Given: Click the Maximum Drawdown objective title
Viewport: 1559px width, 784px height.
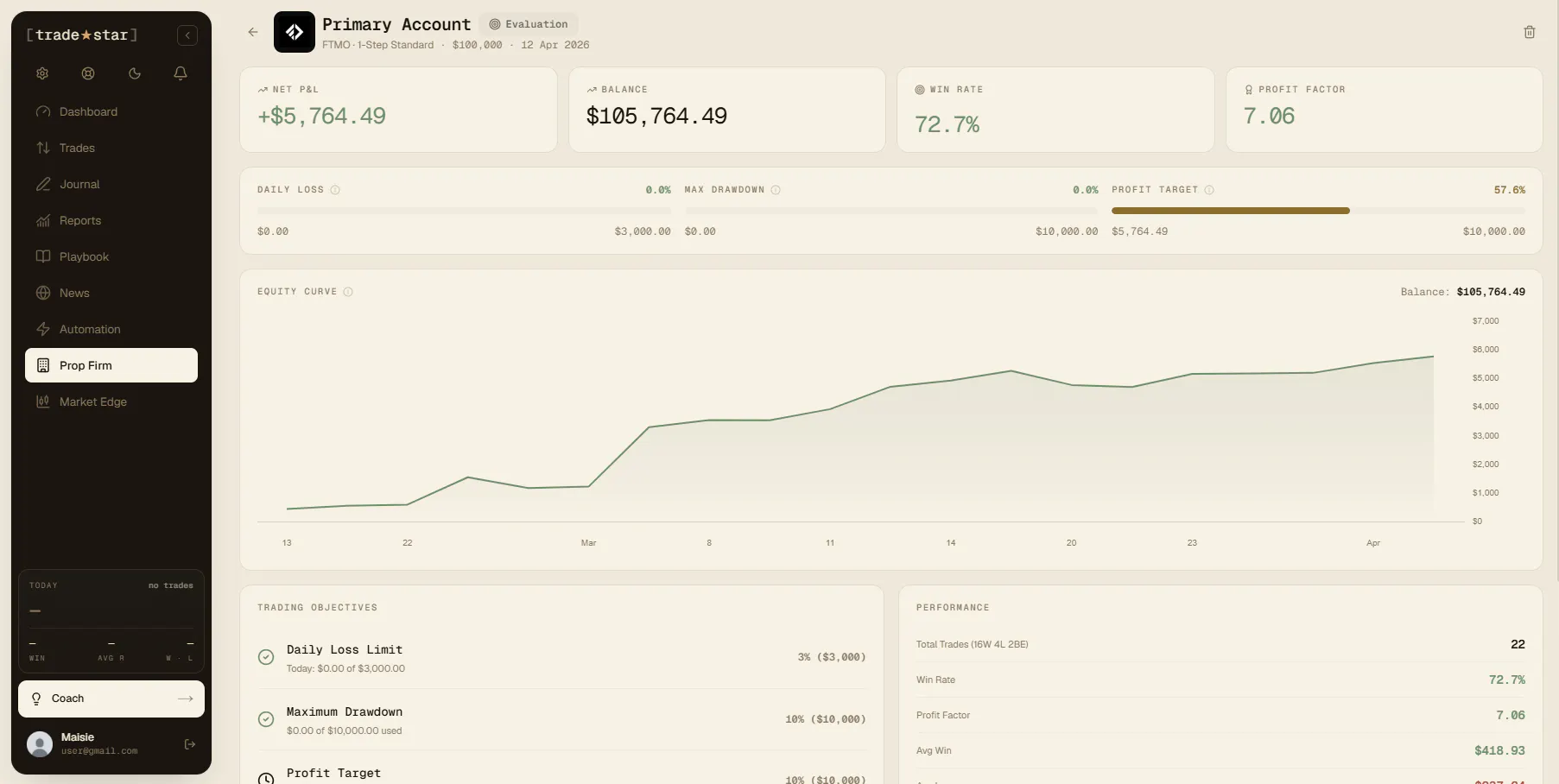Looking at the screenshot, I should 345,711.
